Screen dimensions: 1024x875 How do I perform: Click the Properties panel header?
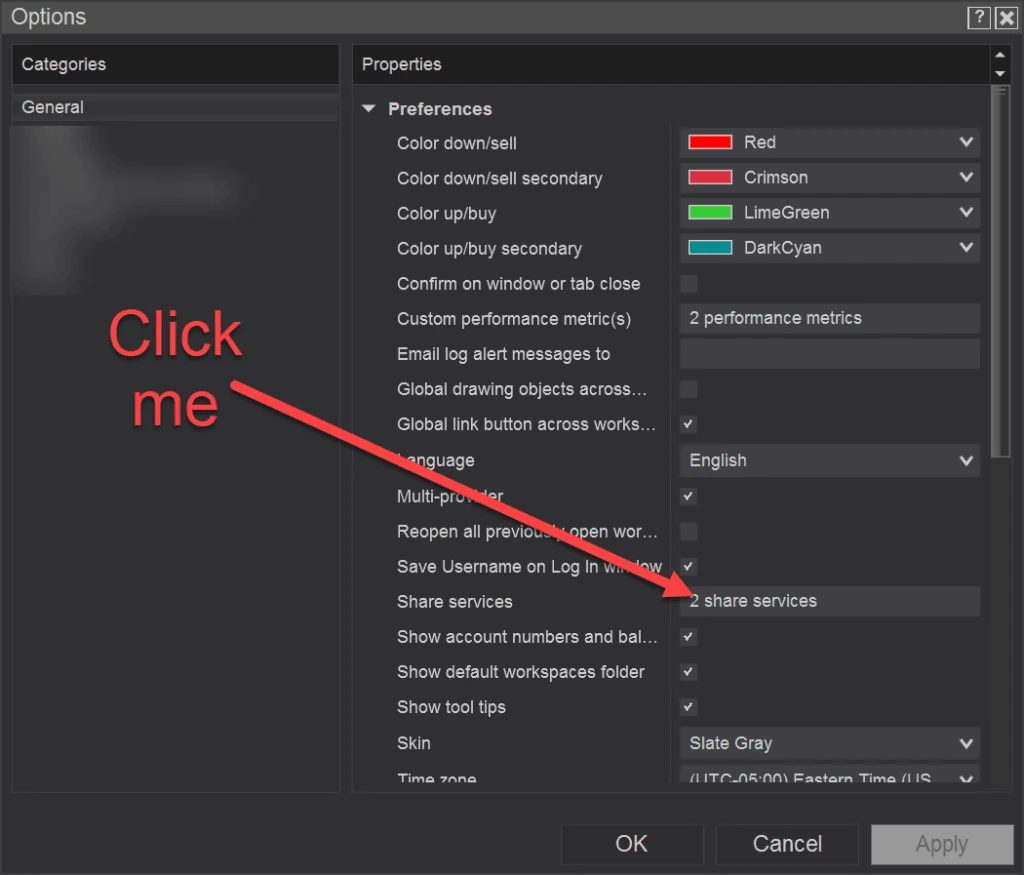click(x=671, y=65)
